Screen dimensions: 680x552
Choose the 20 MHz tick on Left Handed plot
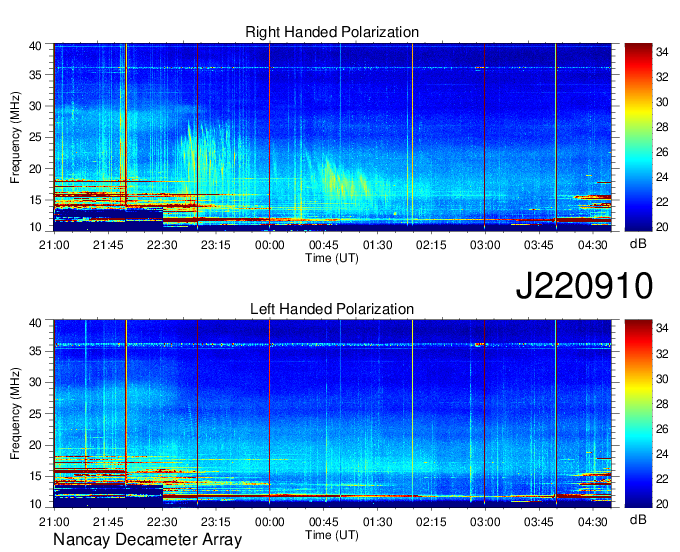[x=35, y=445]
